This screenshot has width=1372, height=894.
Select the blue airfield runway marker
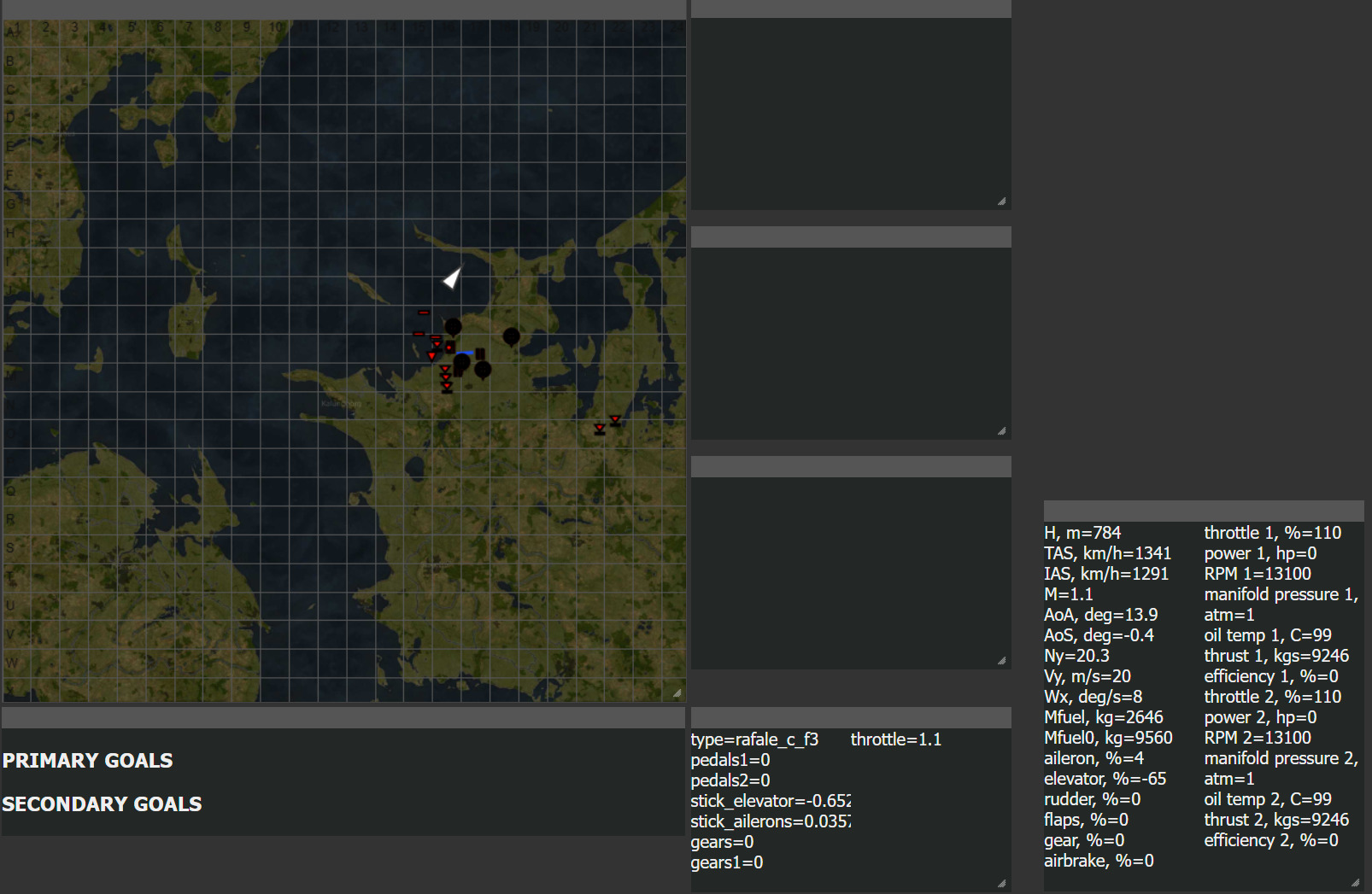465,353
